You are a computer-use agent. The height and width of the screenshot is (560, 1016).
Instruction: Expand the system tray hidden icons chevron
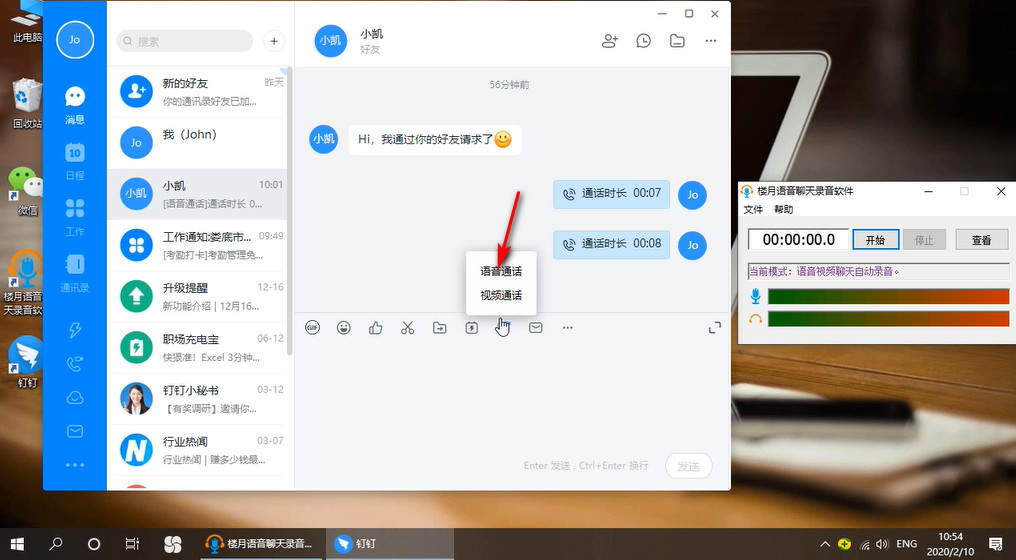825,544
